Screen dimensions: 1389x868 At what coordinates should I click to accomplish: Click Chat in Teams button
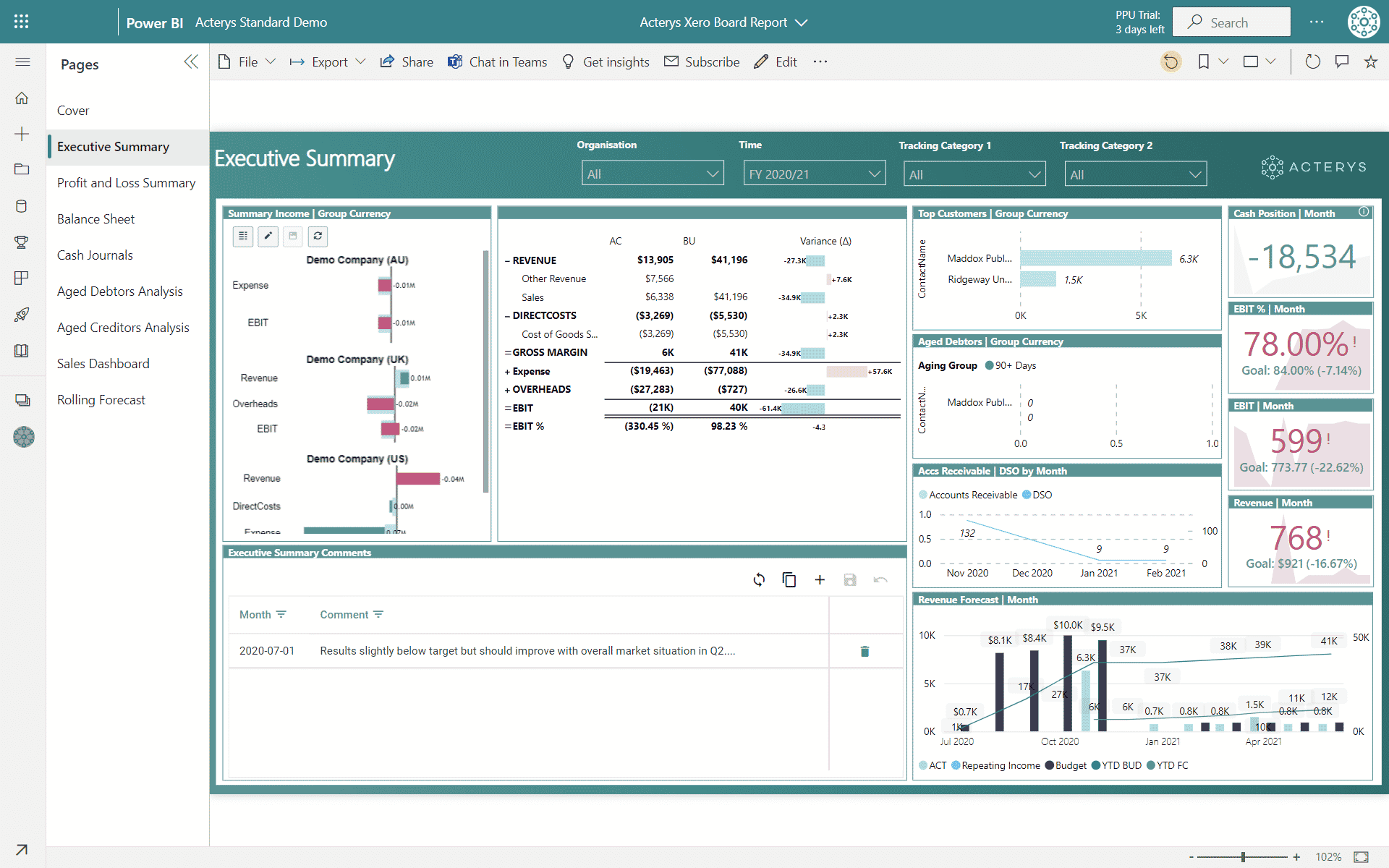click(x=497, y=62)
